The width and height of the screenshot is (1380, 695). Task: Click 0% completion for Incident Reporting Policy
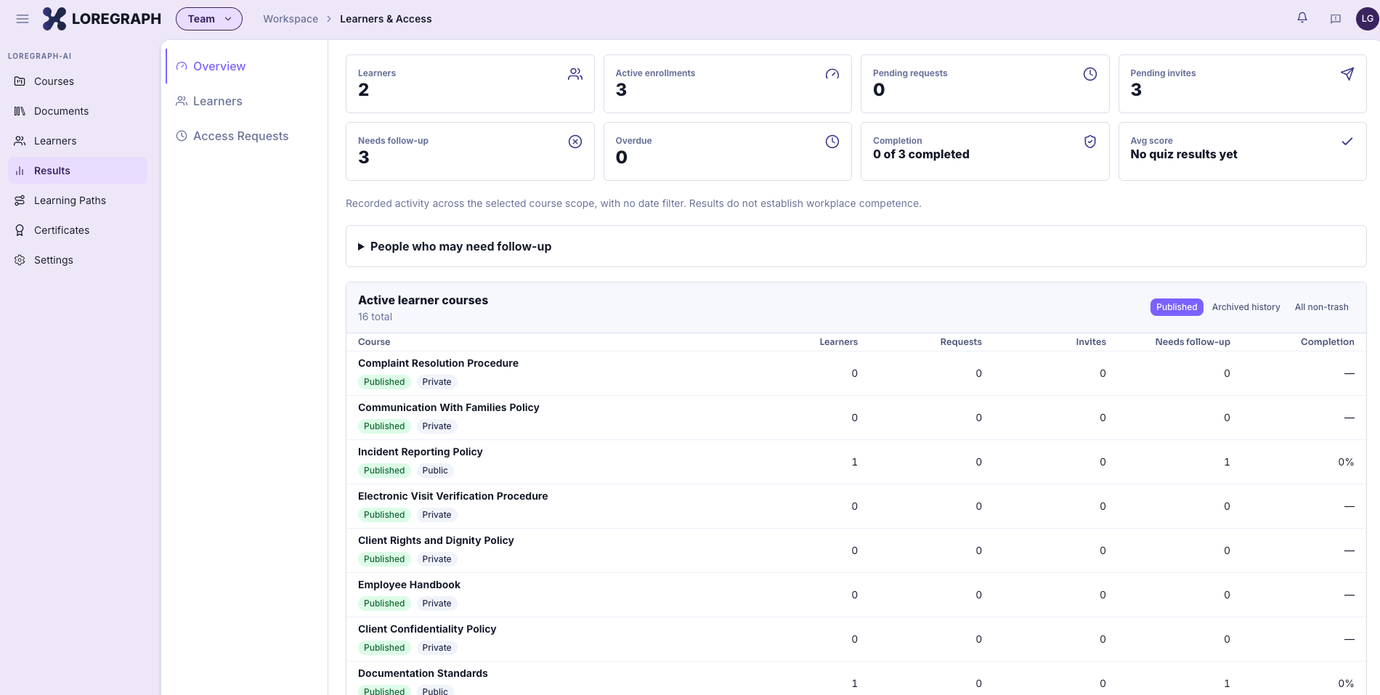pyautogui.click(x=1346, y=462)
